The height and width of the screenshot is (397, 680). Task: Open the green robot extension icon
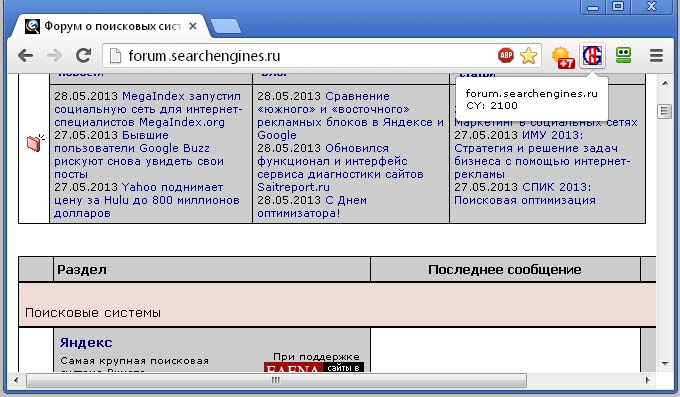point(624,55)
